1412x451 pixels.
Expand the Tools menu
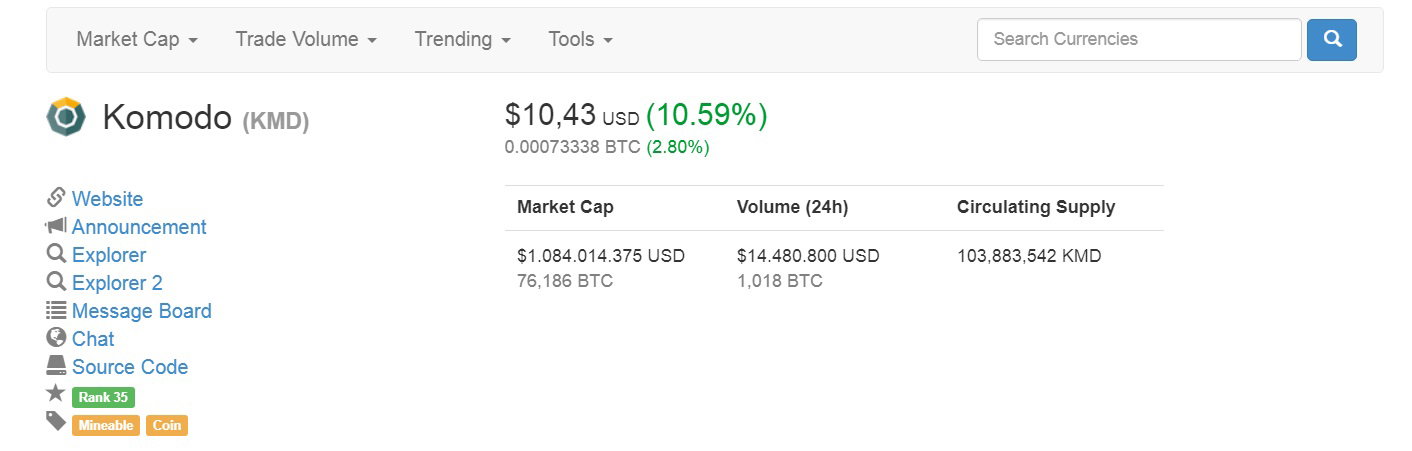[x=580, y=39]
